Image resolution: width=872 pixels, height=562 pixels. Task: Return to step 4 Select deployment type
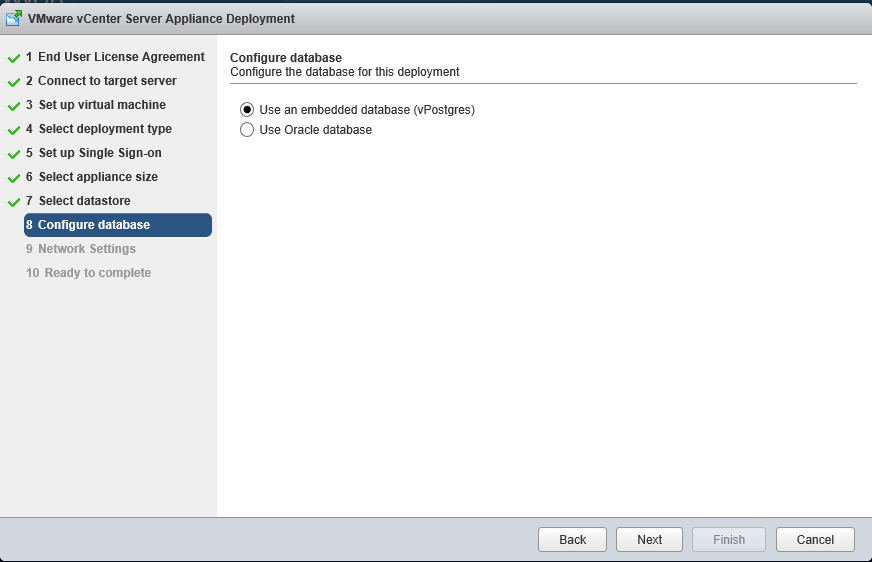pos(99,128)
